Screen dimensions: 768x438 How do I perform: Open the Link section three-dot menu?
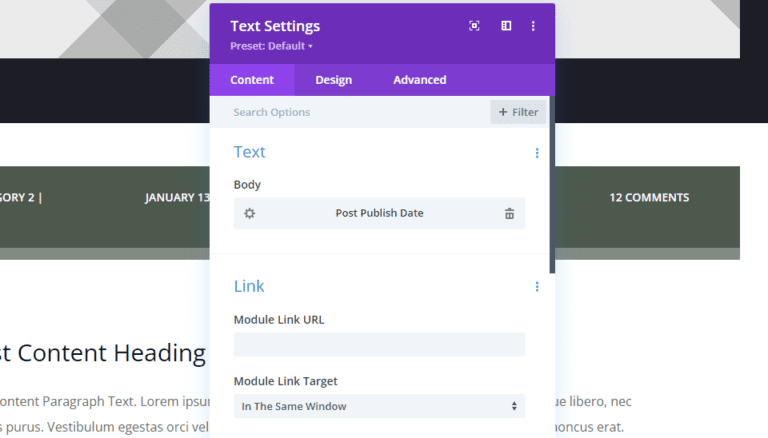pyautogui.click(x=537, y=287)
